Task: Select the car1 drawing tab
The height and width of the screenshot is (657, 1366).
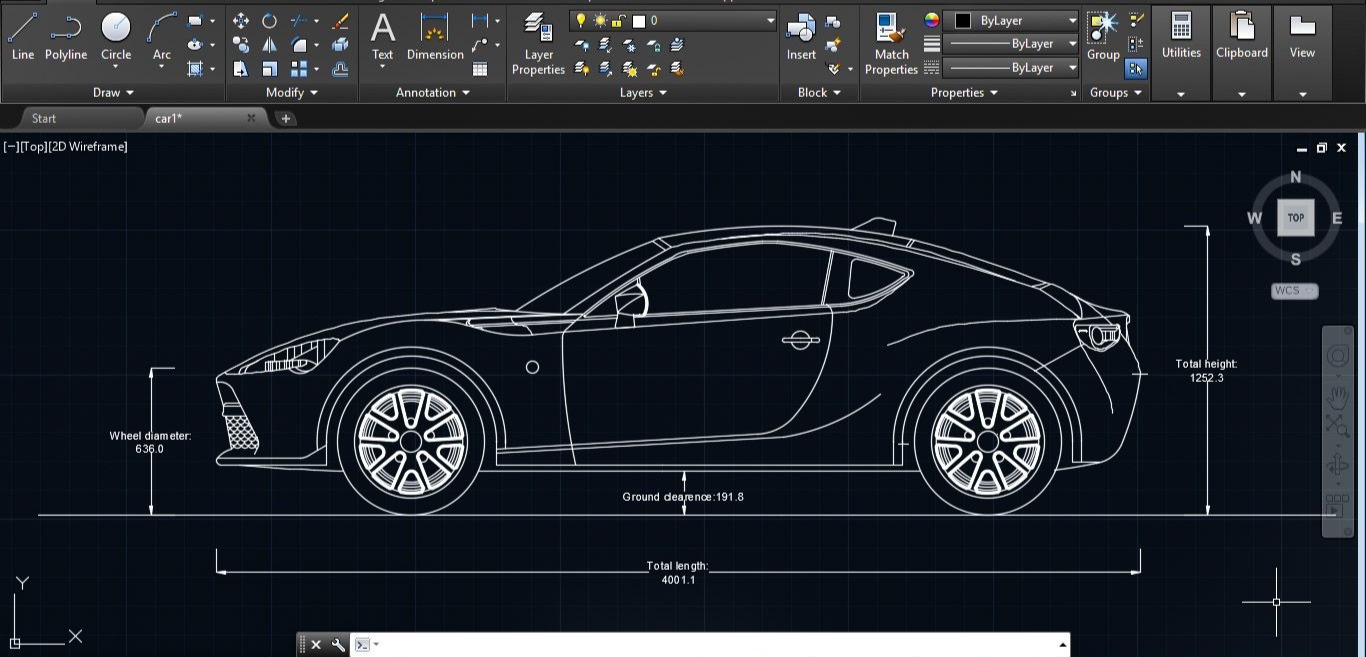Action: pos(169,118)
